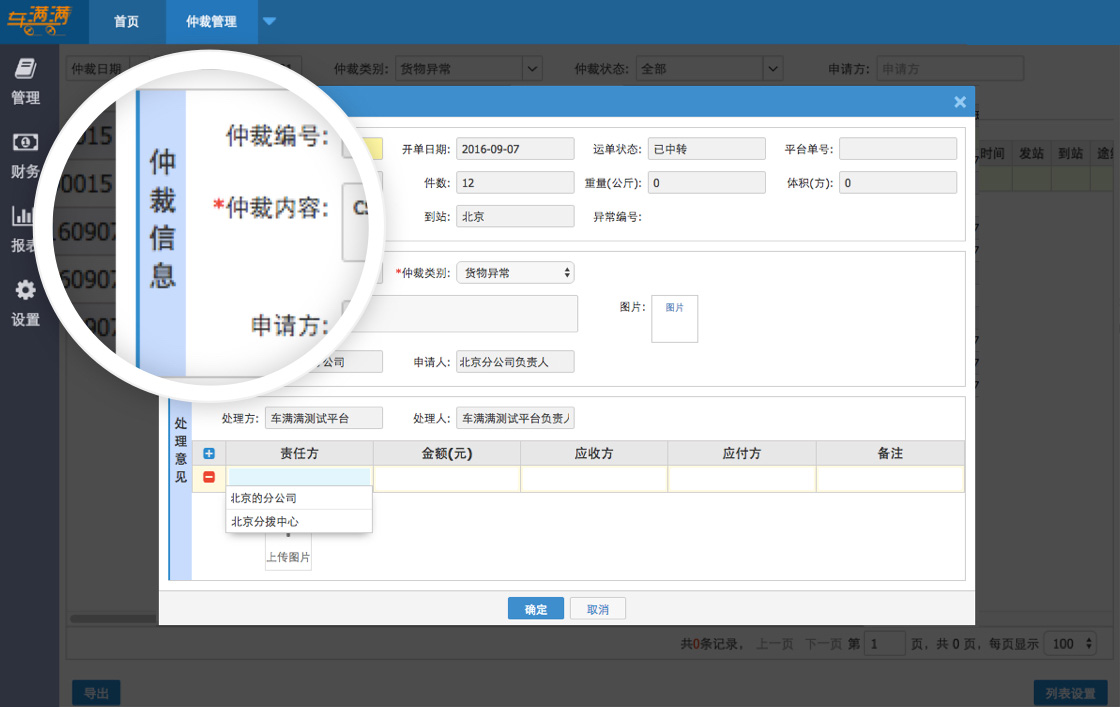Click the red minus remove-row icon

coord(209,478)
